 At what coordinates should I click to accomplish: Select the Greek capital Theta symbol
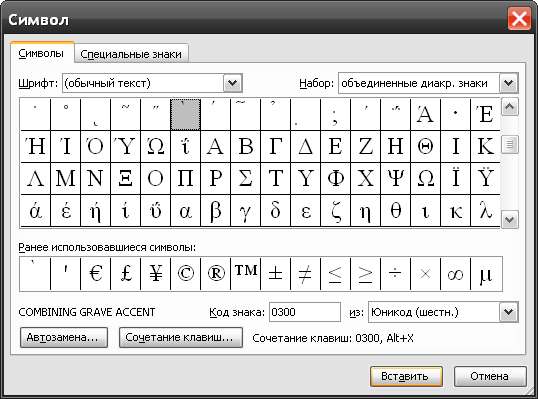tap(425, 146)
